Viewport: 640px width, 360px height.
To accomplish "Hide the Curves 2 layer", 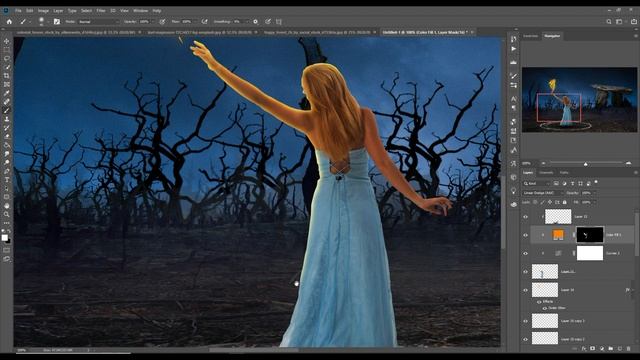I will 526,253.
